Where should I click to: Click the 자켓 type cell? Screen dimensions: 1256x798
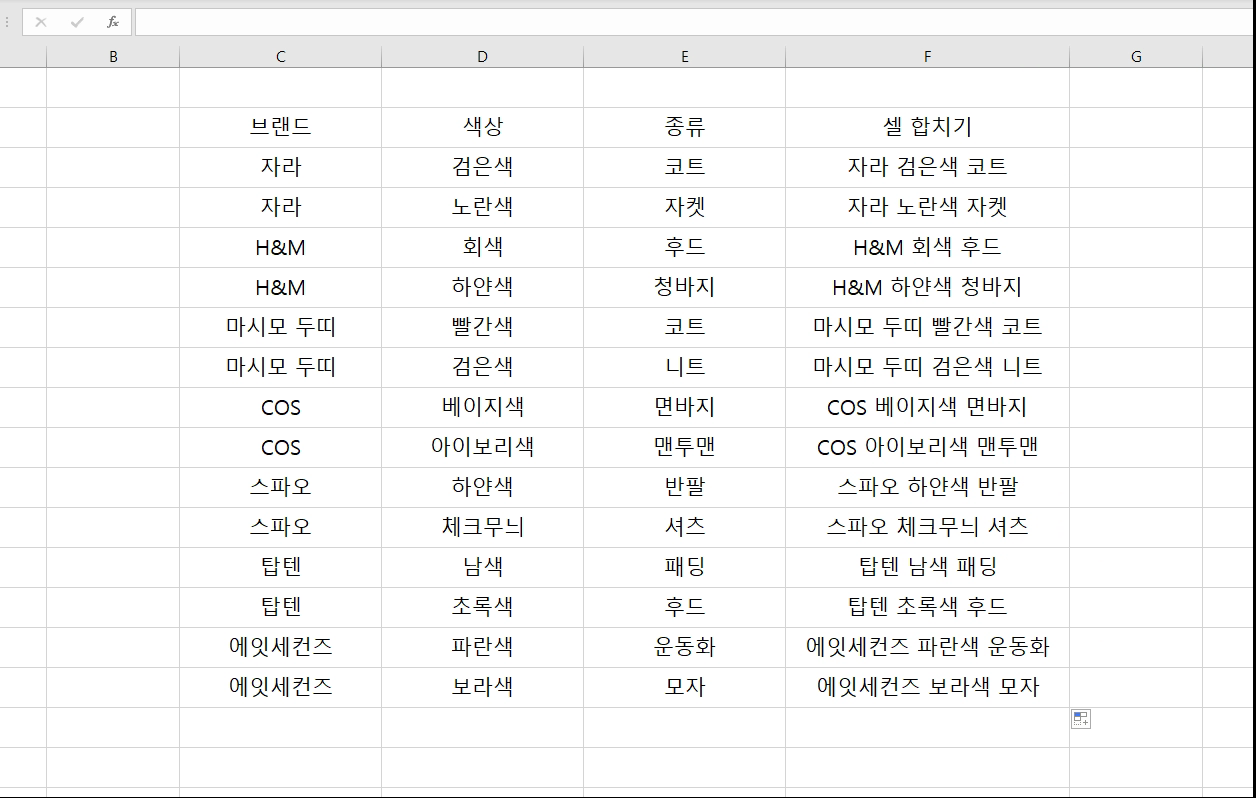(x=684, y=207)
